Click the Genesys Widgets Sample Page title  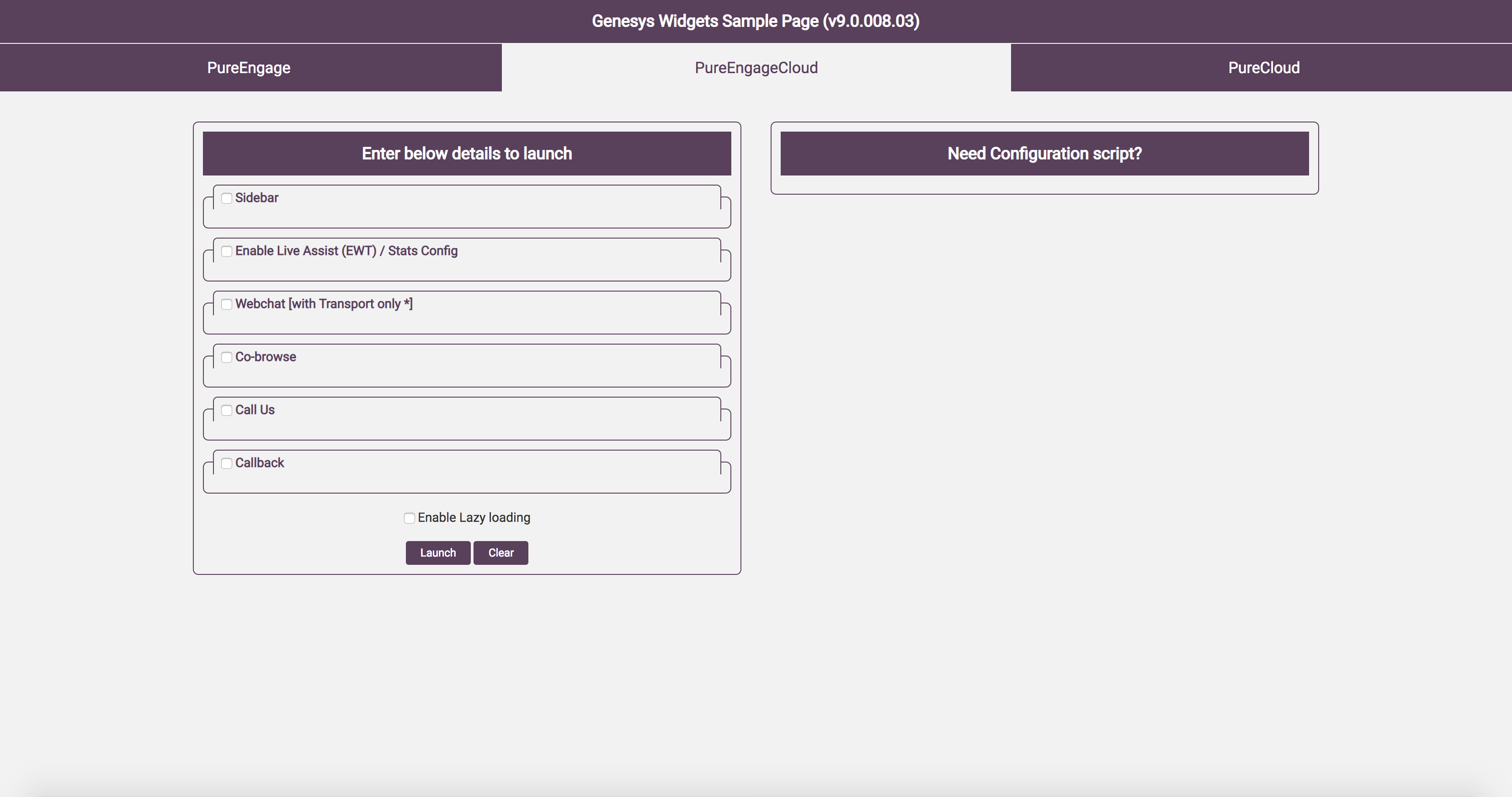click(756, 21)
